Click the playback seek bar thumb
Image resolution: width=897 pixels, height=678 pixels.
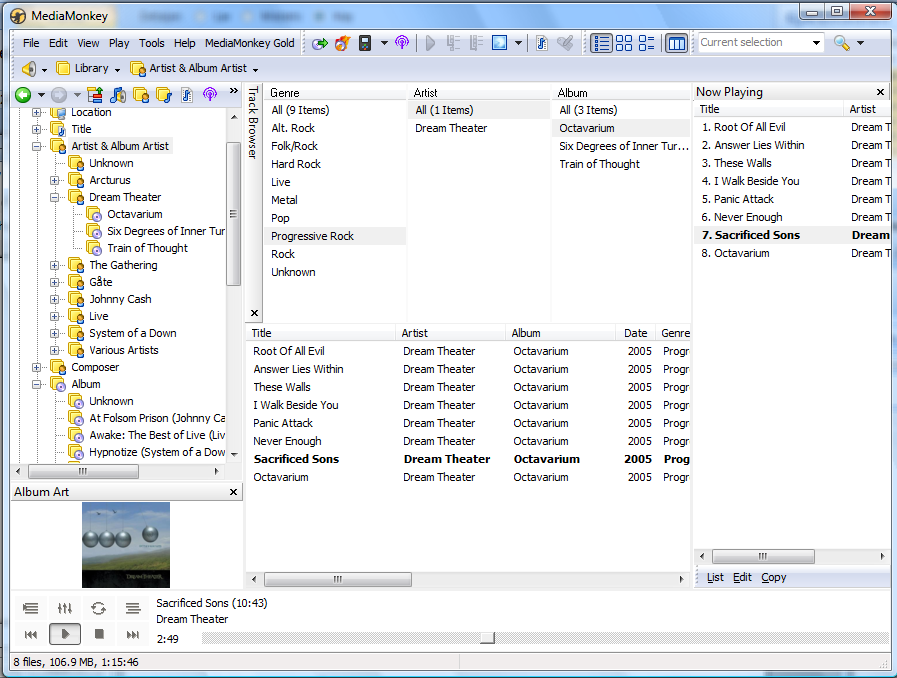pos(487,638)
